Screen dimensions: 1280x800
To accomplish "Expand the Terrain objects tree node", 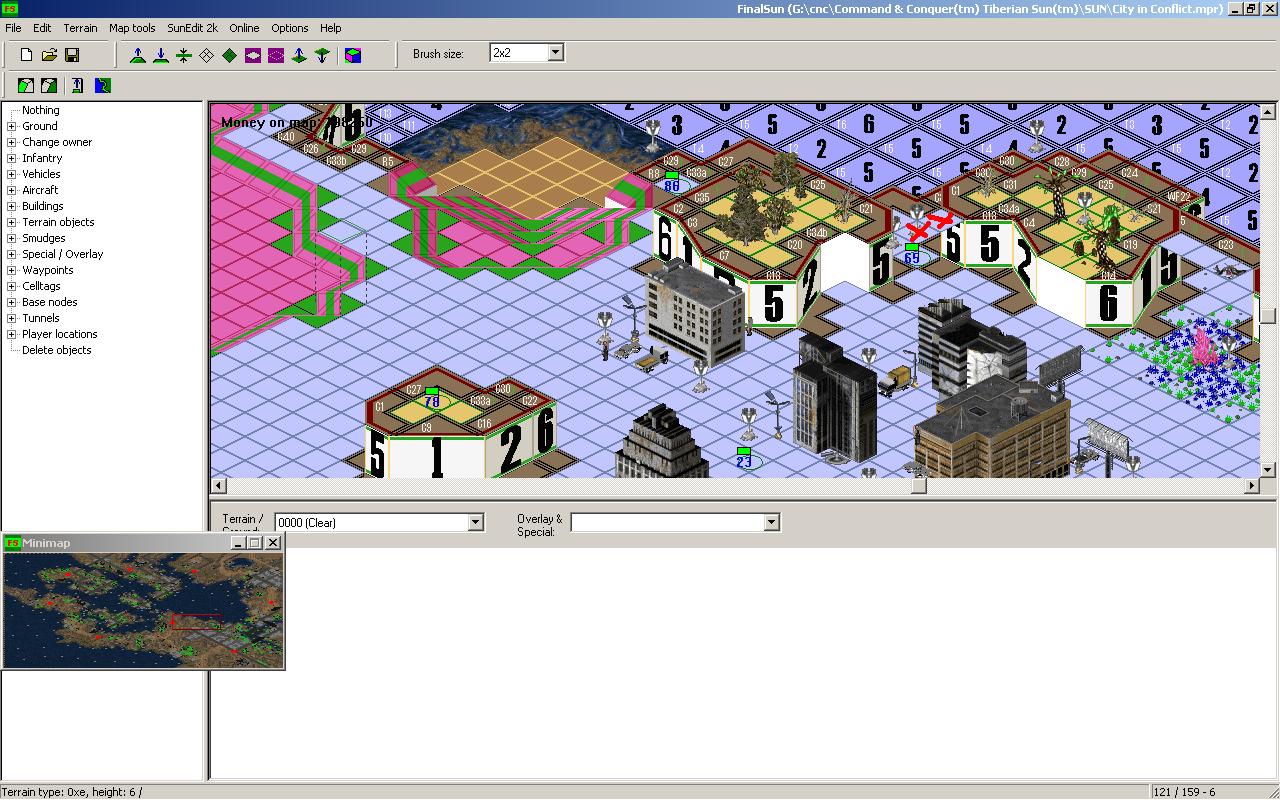I will [12, 222].
